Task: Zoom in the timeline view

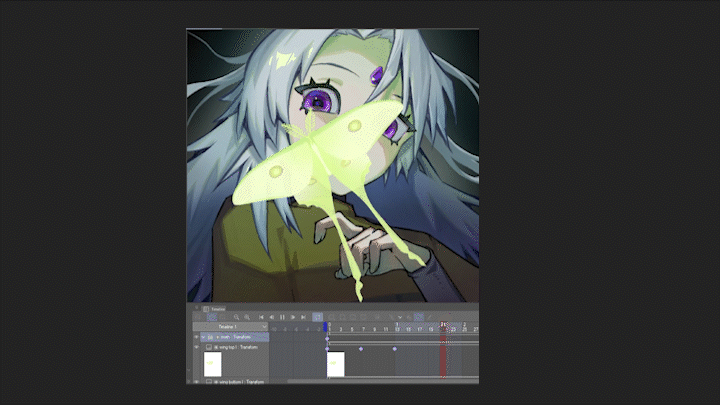Action: 247,317
